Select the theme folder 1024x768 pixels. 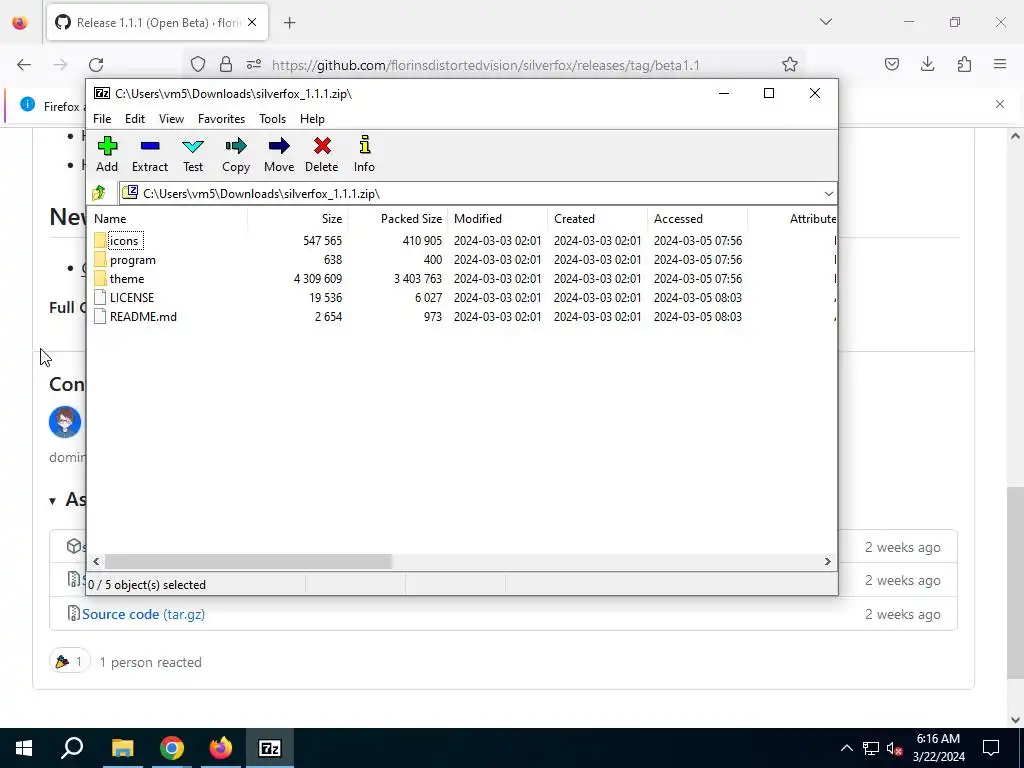[x=127, y=279]
